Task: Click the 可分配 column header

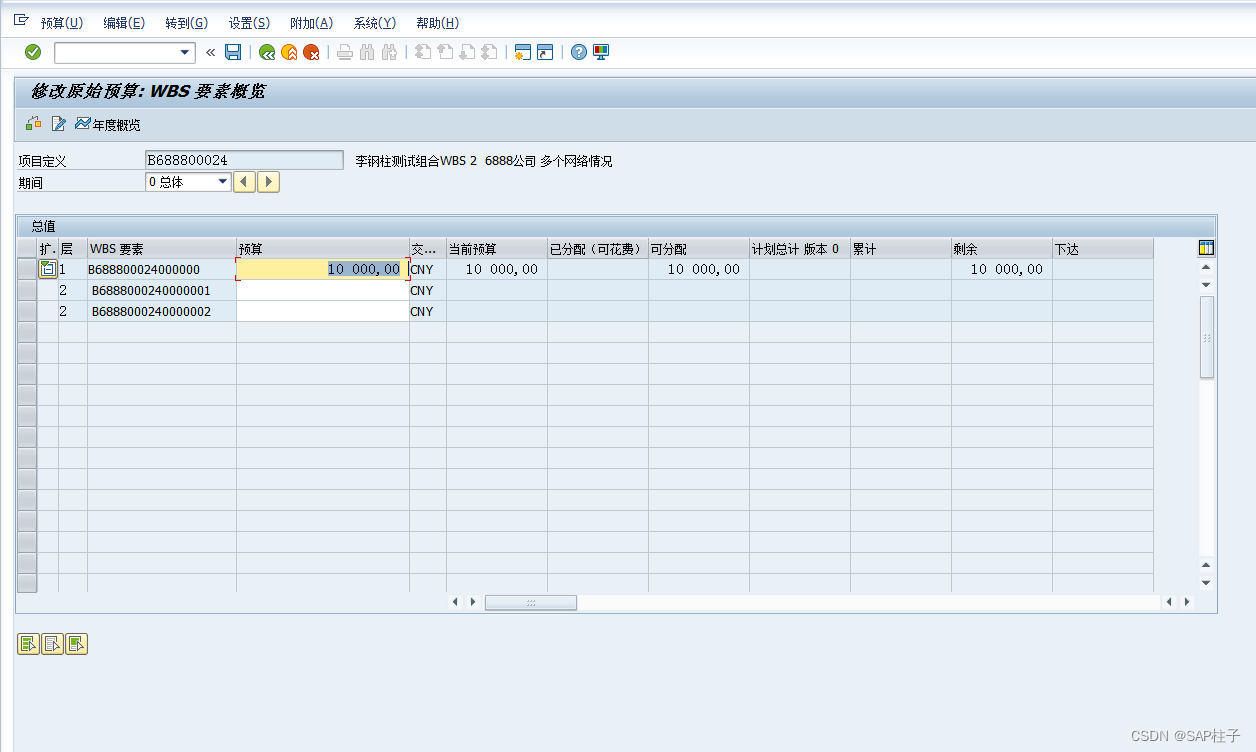Action: click(699, 248)
